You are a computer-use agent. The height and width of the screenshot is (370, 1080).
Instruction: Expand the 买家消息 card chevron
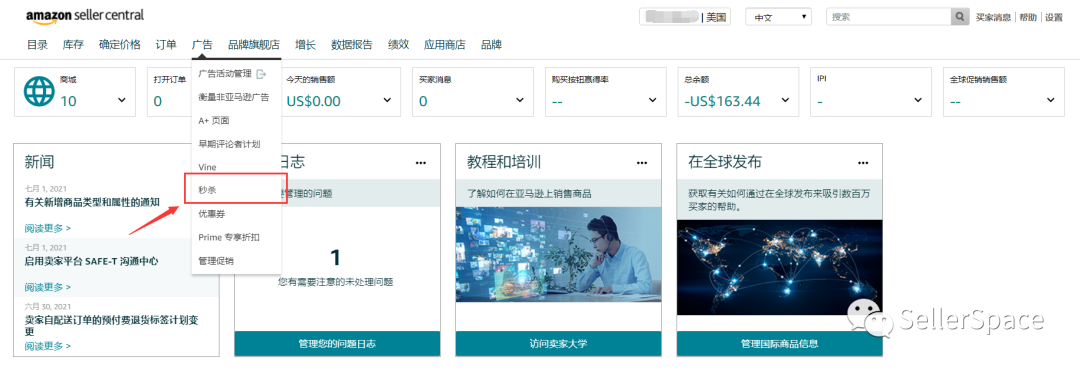pos(520,101)
